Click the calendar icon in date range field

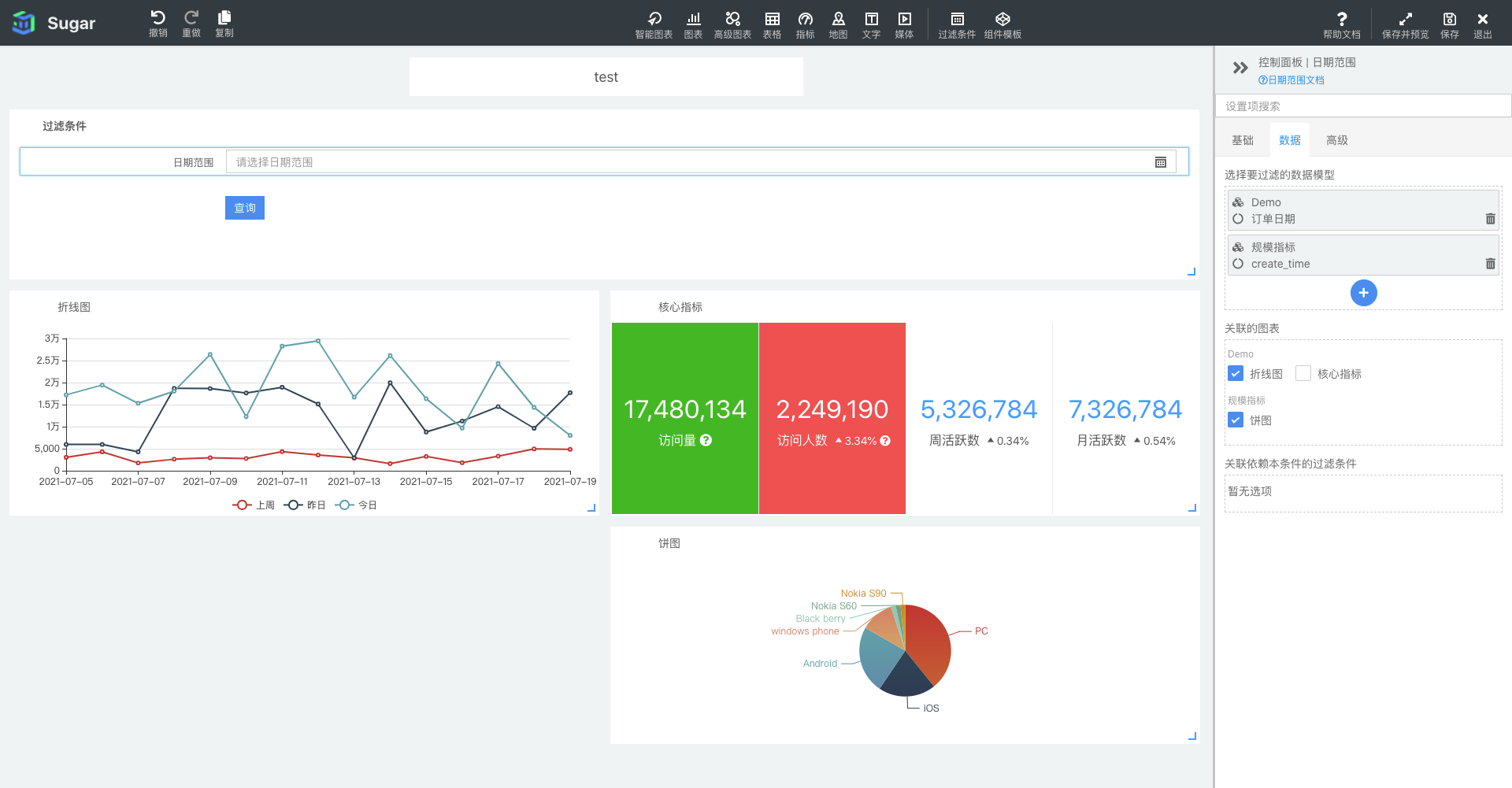pyautogui.click(x=1160, y=162)
